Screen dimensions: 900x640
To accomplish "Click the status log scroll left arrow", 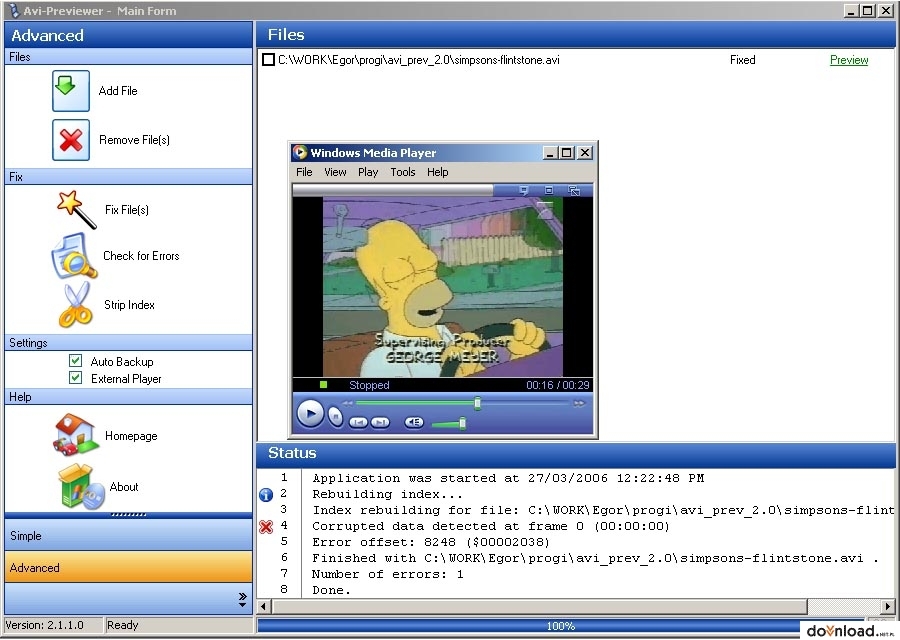I will [264, 606].
